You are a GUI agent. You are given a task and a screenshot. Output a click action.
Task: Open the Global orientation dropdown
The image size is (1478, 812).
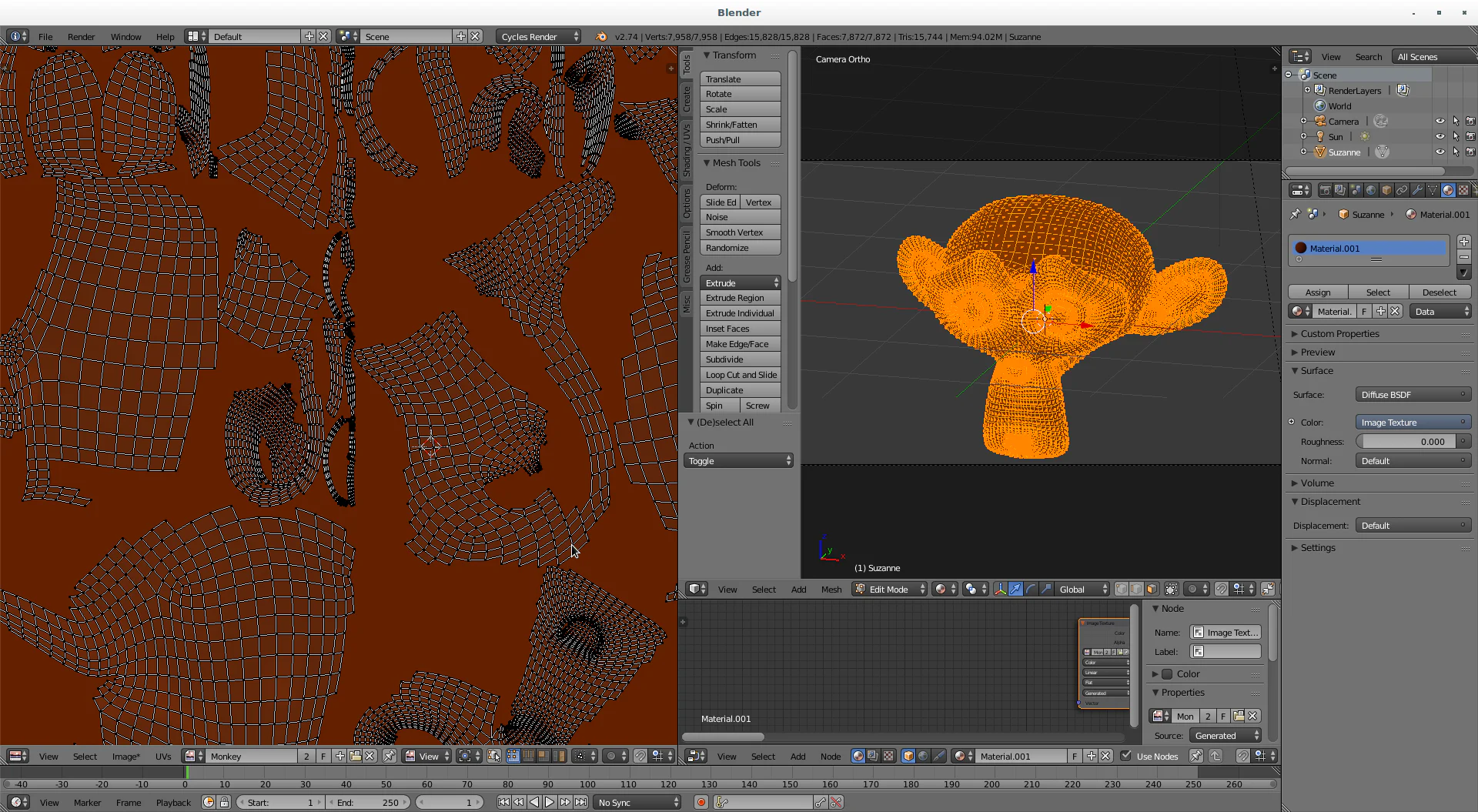1082,589
